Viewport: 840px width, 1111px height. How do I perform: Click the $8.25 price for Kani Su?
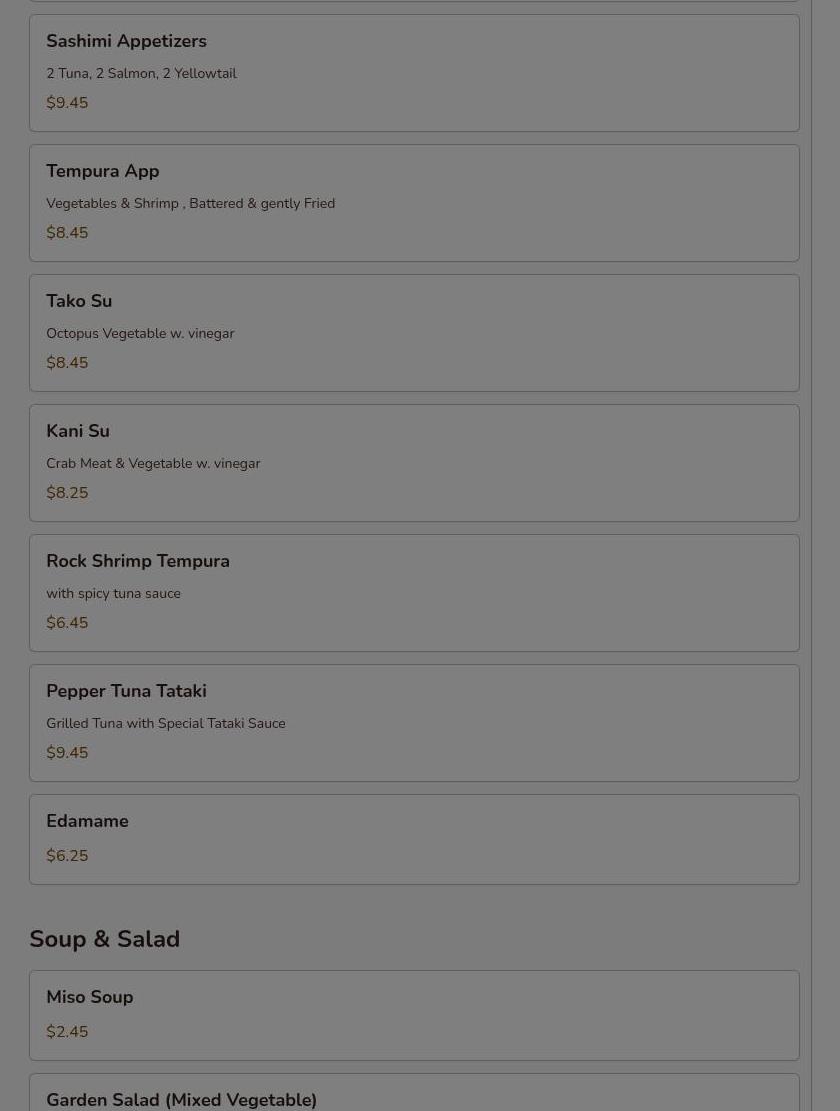click(67, 493)
